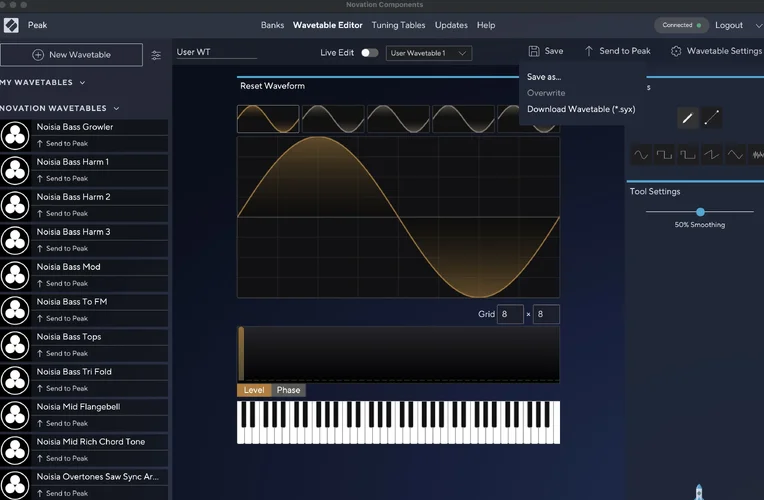The height and width of the screenshot is (500, 764).
Task: Open the User Wavetable 1 dropdown
Action: [x=428, y=53]
